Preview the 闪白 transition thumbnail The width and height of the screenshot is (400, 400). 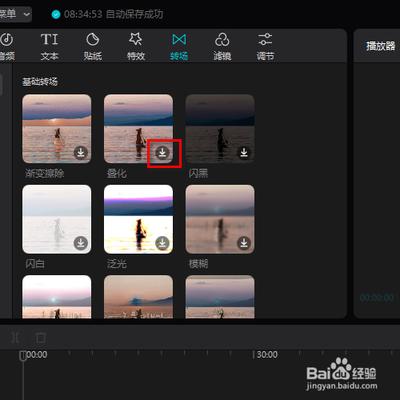click(x=57, y=219)
